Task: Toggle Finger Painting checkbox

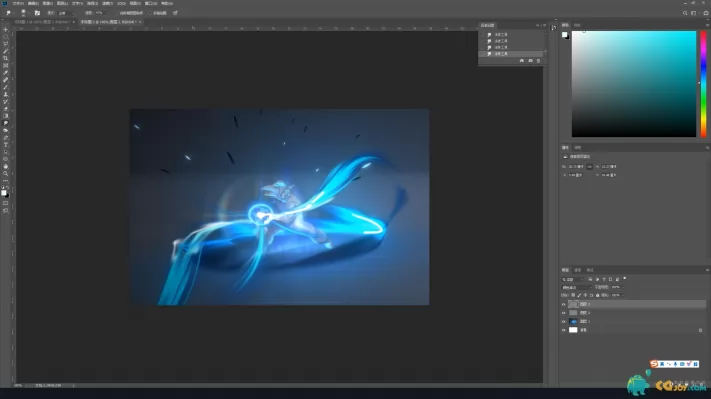Action: (x=150, y=13)
